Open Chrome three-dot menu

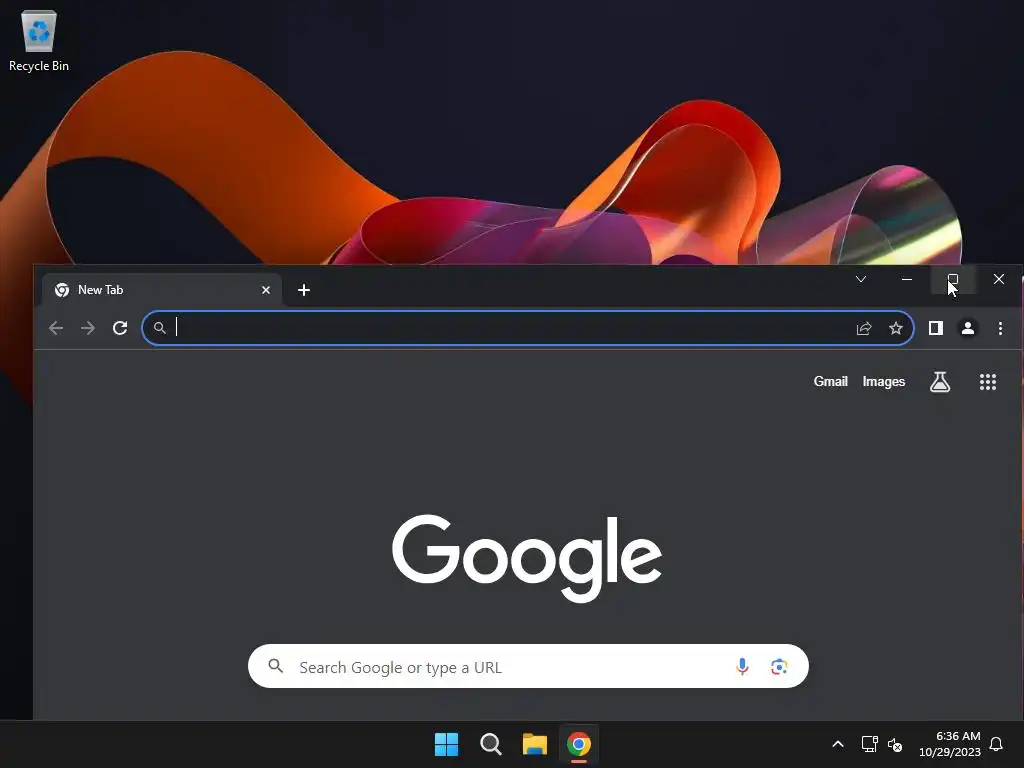click(x=1000, y=328)
